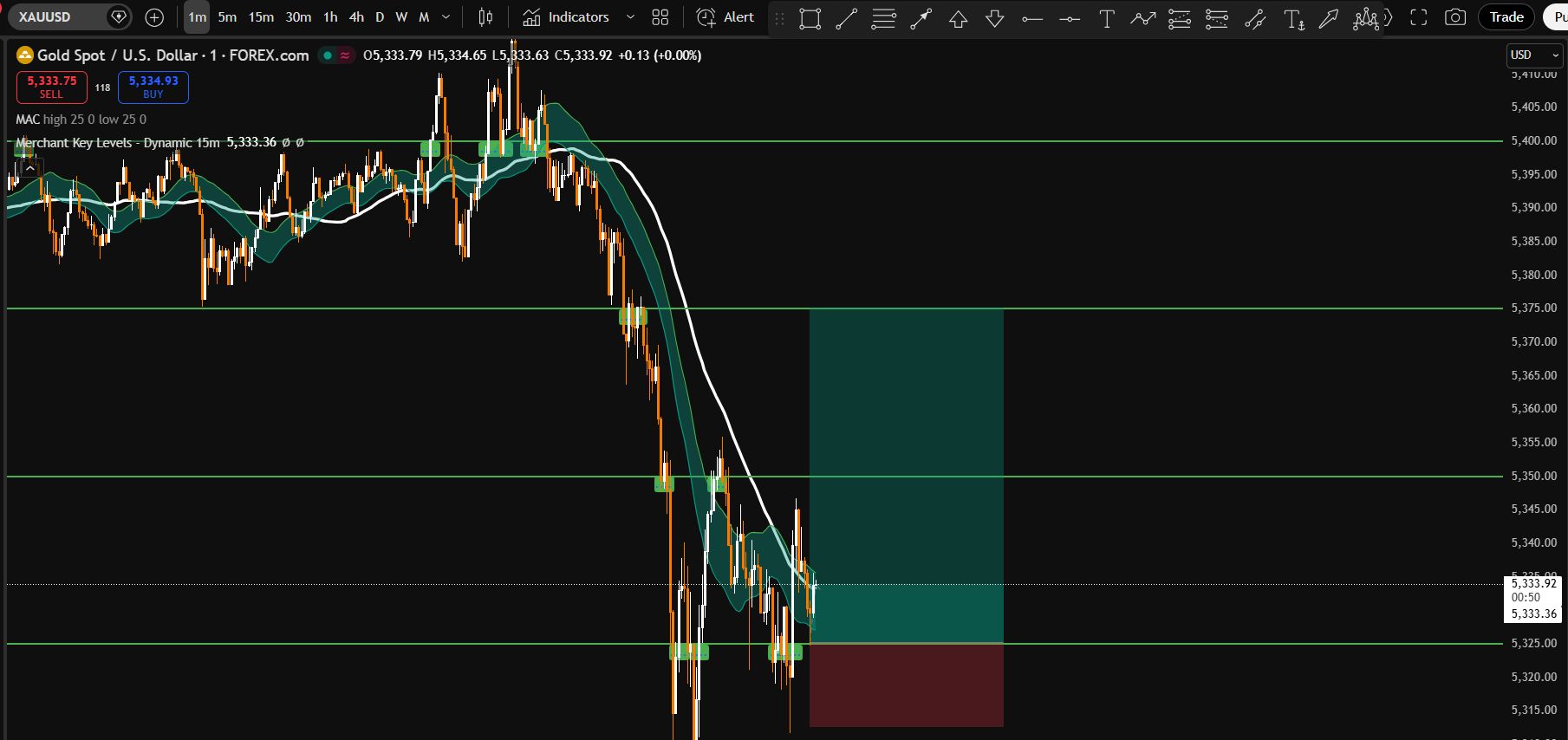
Task: Select the Text annotation tool
Action: (x=1106, y=18)
